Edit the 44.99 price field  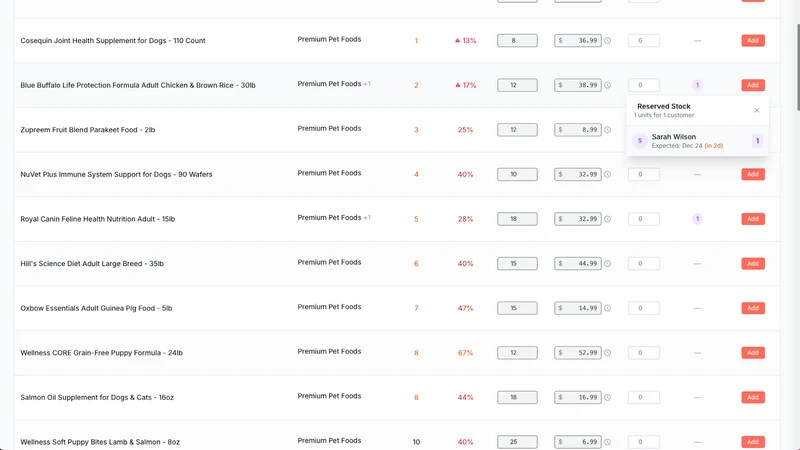(578, 263)
